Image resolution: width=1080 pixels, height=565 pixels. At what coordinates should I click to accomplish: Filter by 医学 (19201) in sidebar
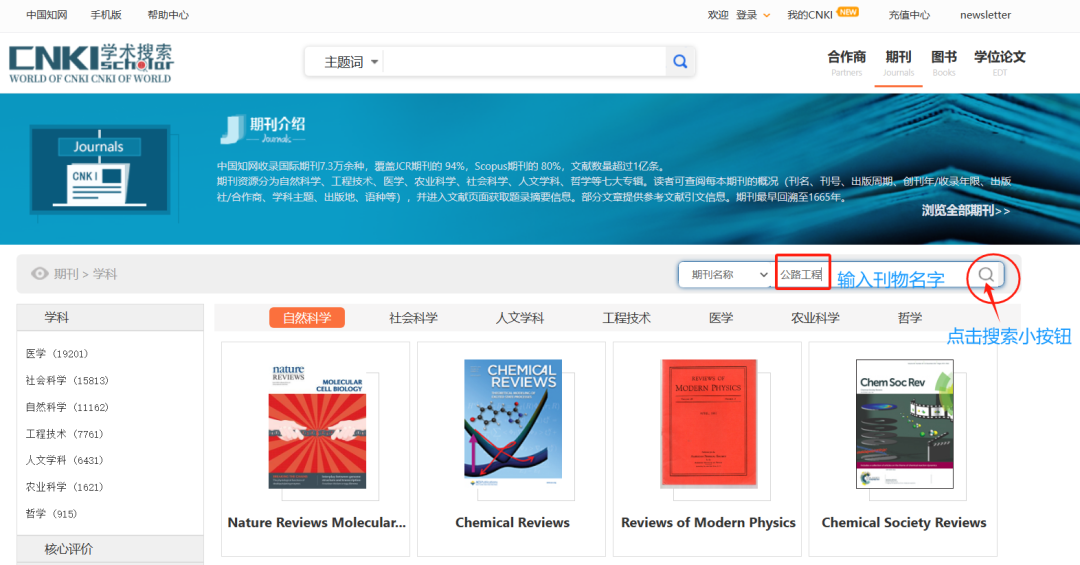pyautogui.click(x=57, y=353)
